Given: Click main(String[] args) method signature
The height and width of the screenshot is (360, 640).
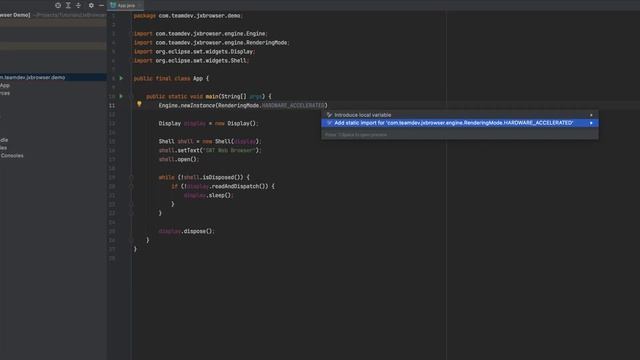Looking at the screenshot, I should pos(209,96).
